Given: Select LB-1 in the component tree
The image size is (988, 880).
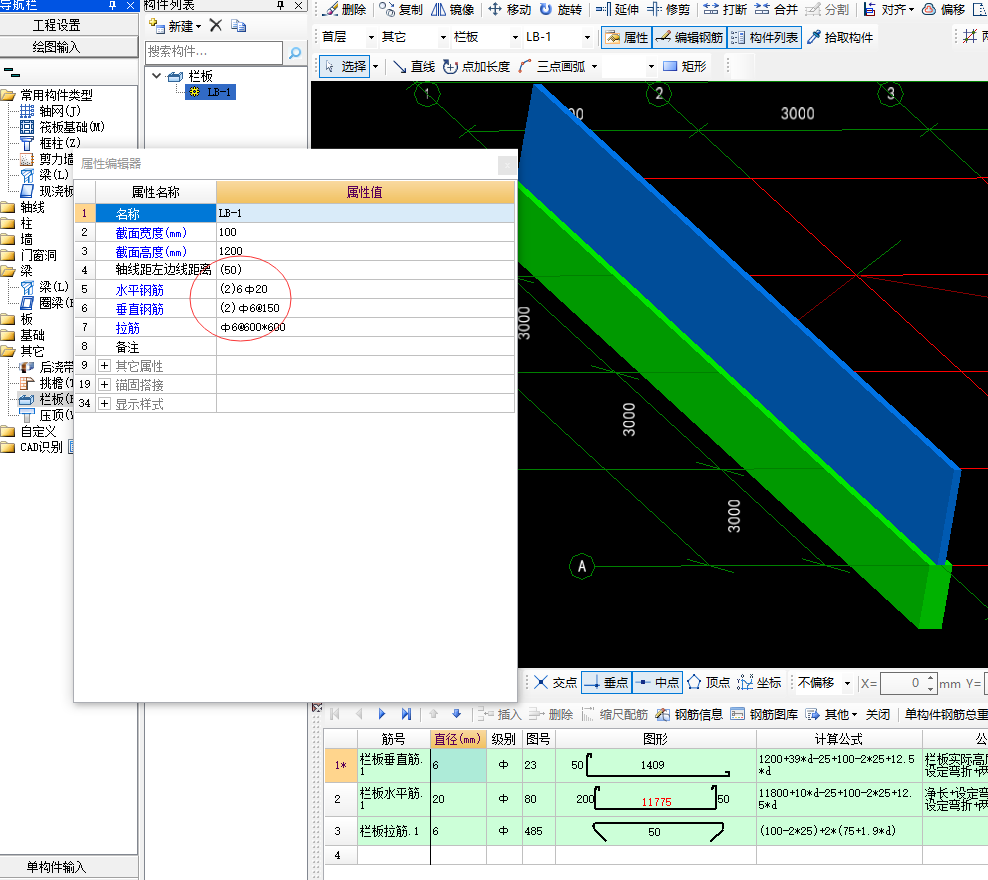Looking at the screenshot, I should pos(211,92).
